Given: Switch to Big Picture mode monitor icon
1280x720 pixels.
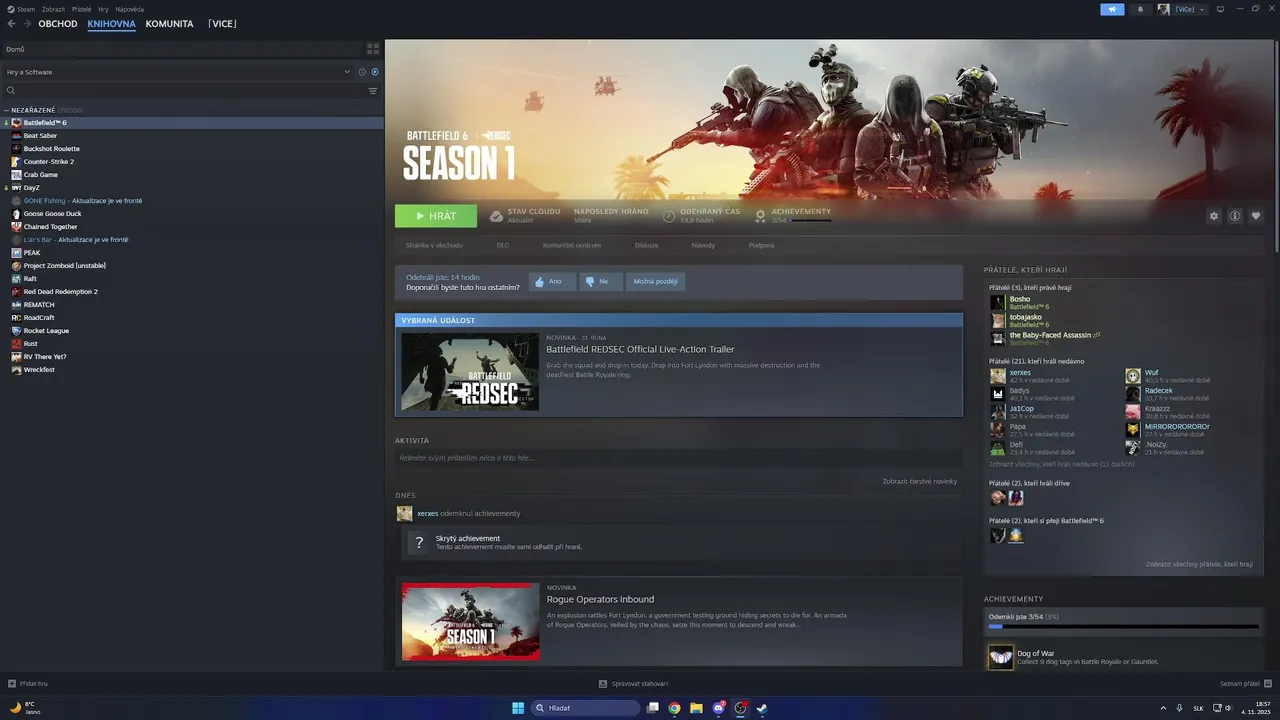Looking at the screenshot, I should (x=1220, y=9).
